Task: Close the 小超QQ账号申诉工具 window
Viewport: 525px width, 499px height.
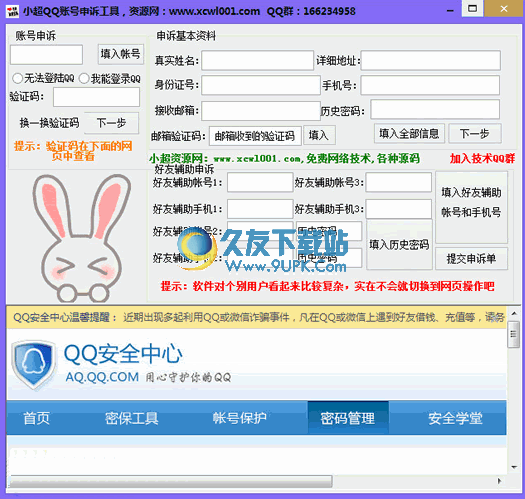Action: click(504, 9)
